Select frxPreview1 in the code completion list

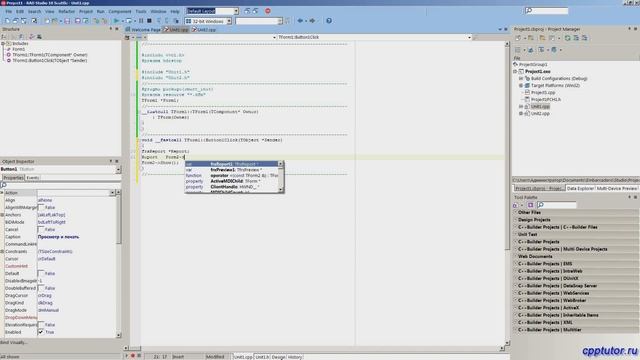point(233,170)
